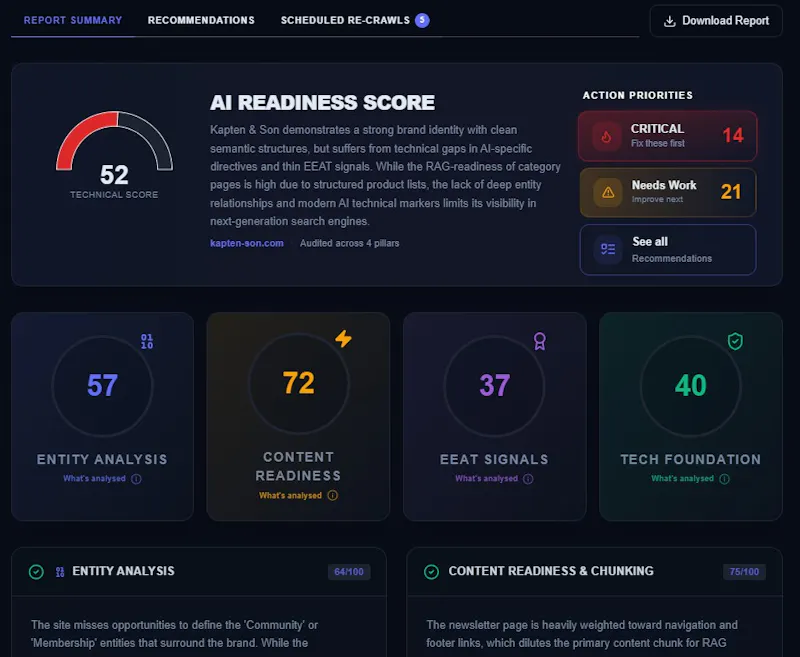Image resolution: width=800 pixels, height=657 pixels.
Task: Click the binary icon on the Entity Analysis card
Action: click(147, 341)
